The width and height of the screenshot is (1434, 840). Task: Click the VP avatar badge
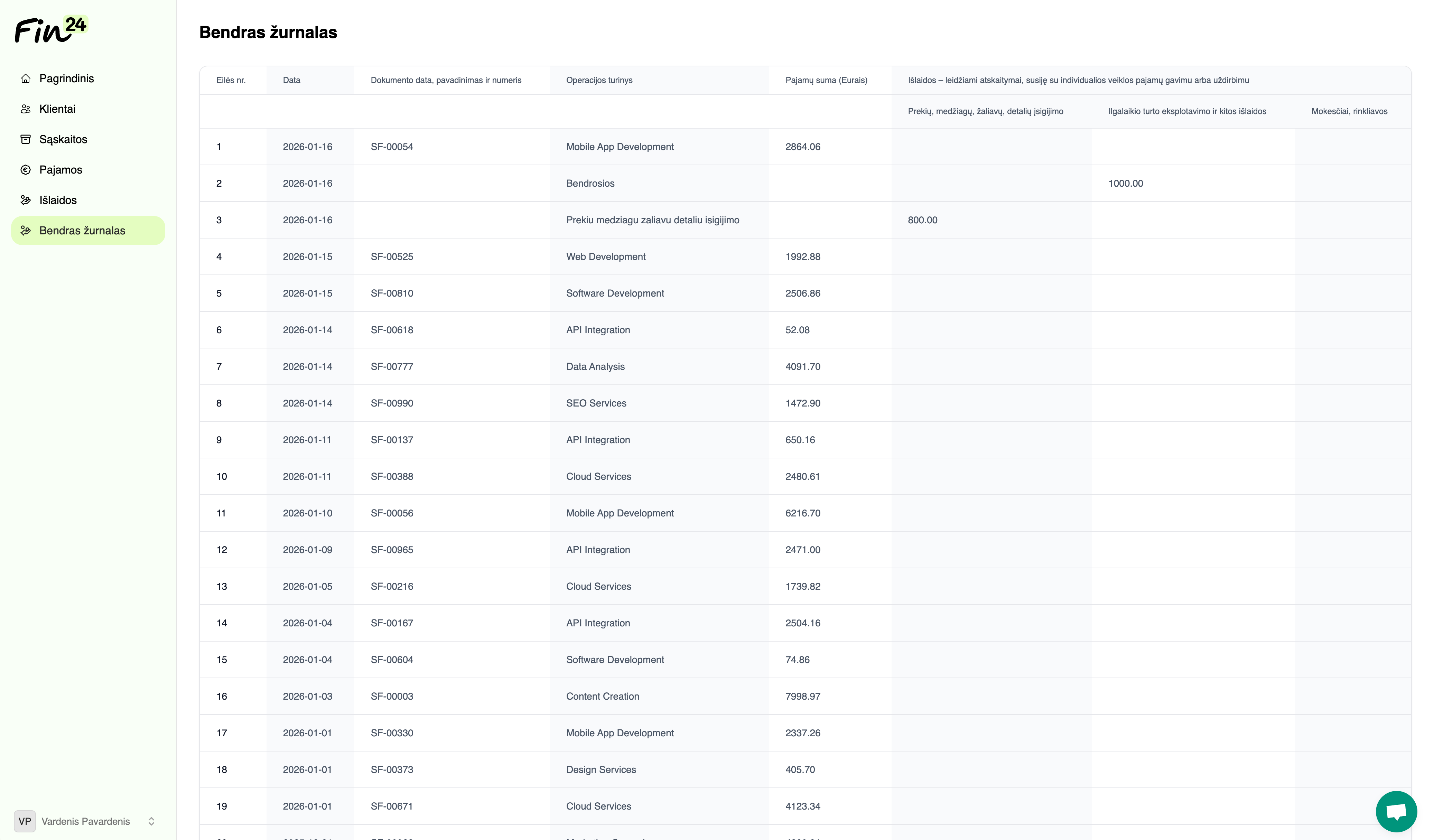point(25,821)
